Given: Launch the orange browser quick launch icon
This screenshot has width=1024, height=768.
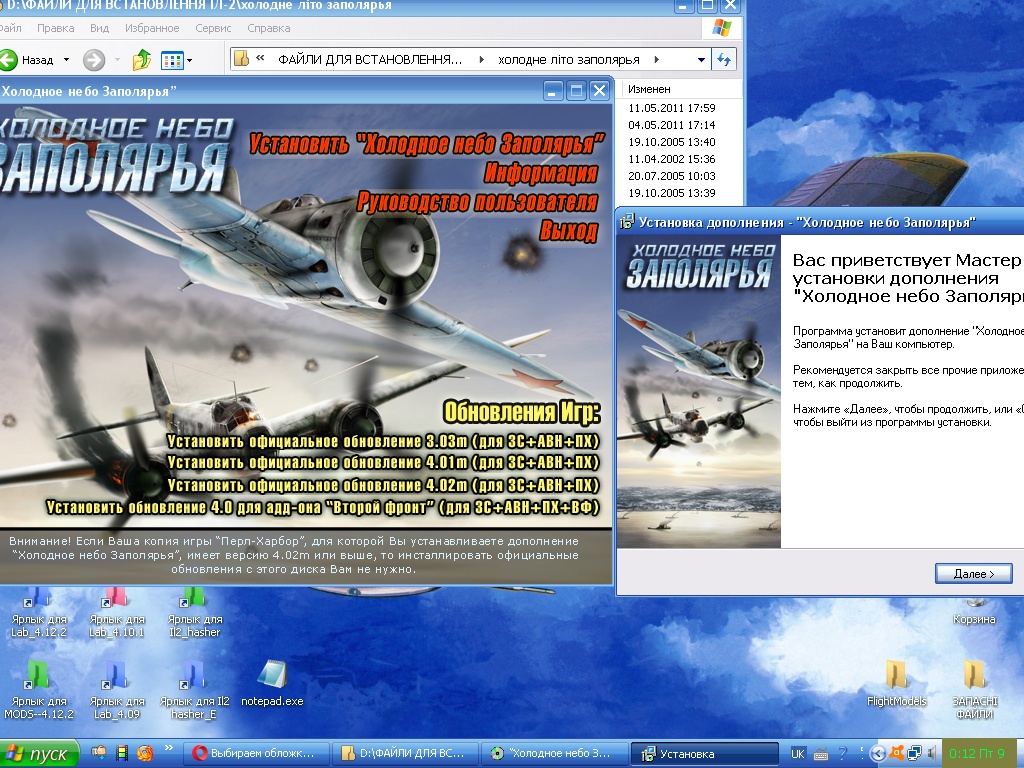Looking at the screenshot, I should pos(145,753).
